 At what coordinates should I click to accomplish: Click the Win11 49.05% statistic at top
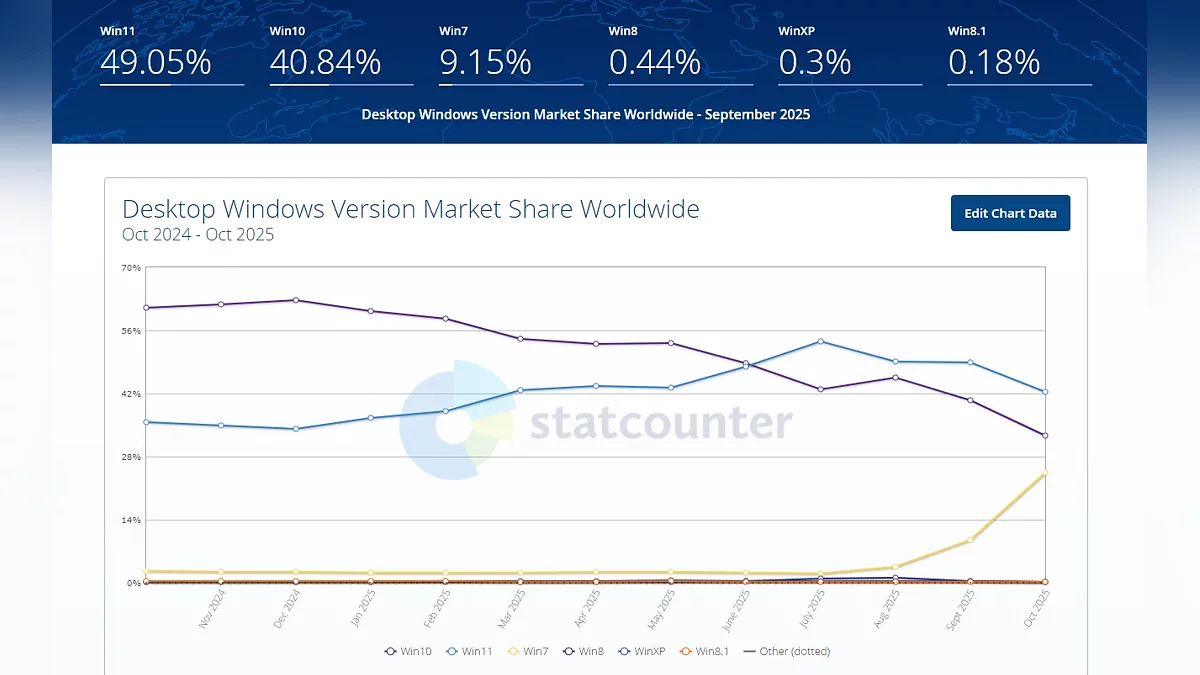pos(156,62)
